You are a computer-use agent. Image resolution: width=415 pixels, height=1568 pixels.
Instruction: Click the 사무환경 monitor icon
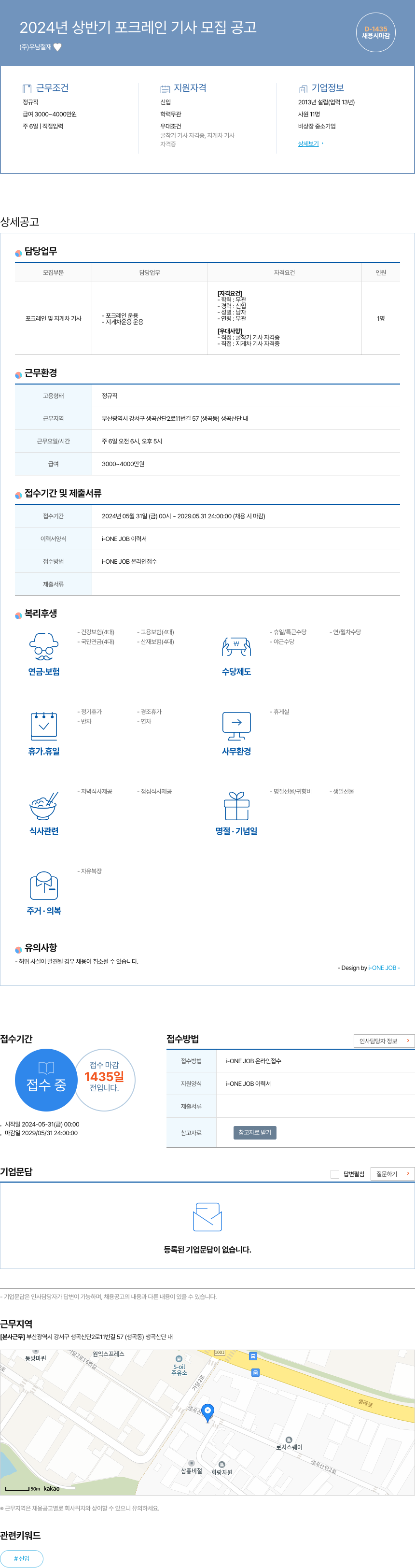pos(237,726)
